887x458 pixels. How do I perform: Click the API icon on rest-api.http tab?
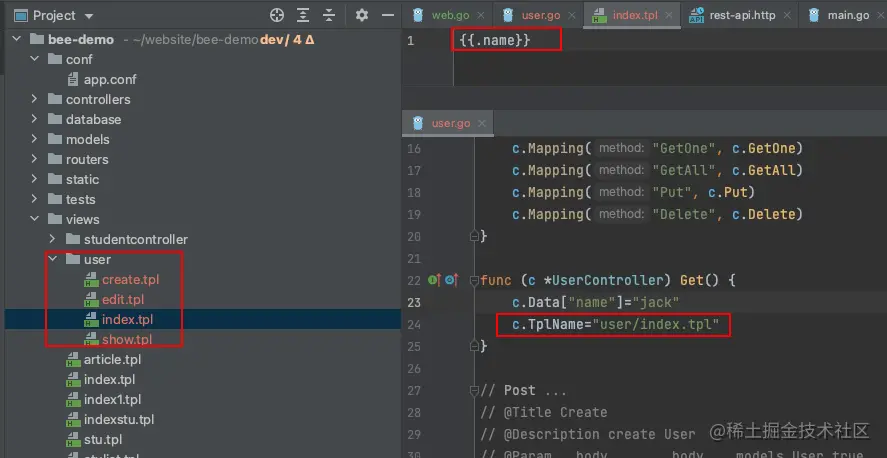tap(696, 15)
